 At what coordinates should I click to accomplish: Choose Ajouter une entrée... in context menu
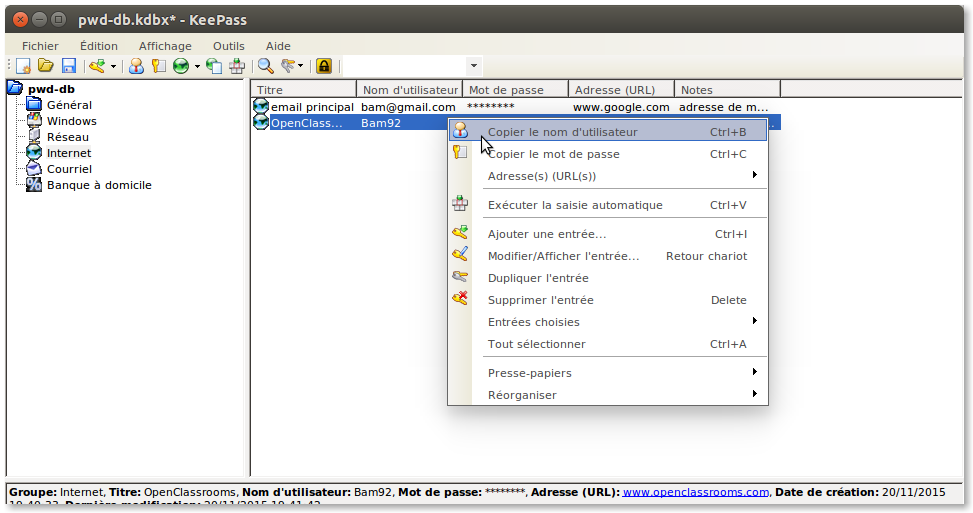pos(608,234)
